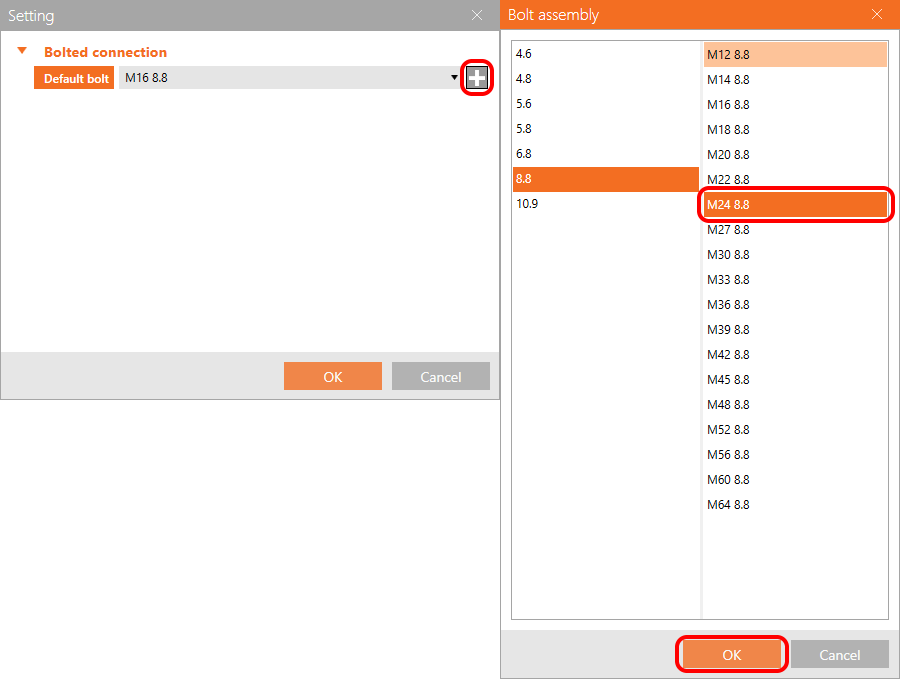Choose M16 8.8 in bolt assembly list
This screenshot has width=900, height=679.
click(795, 104)
